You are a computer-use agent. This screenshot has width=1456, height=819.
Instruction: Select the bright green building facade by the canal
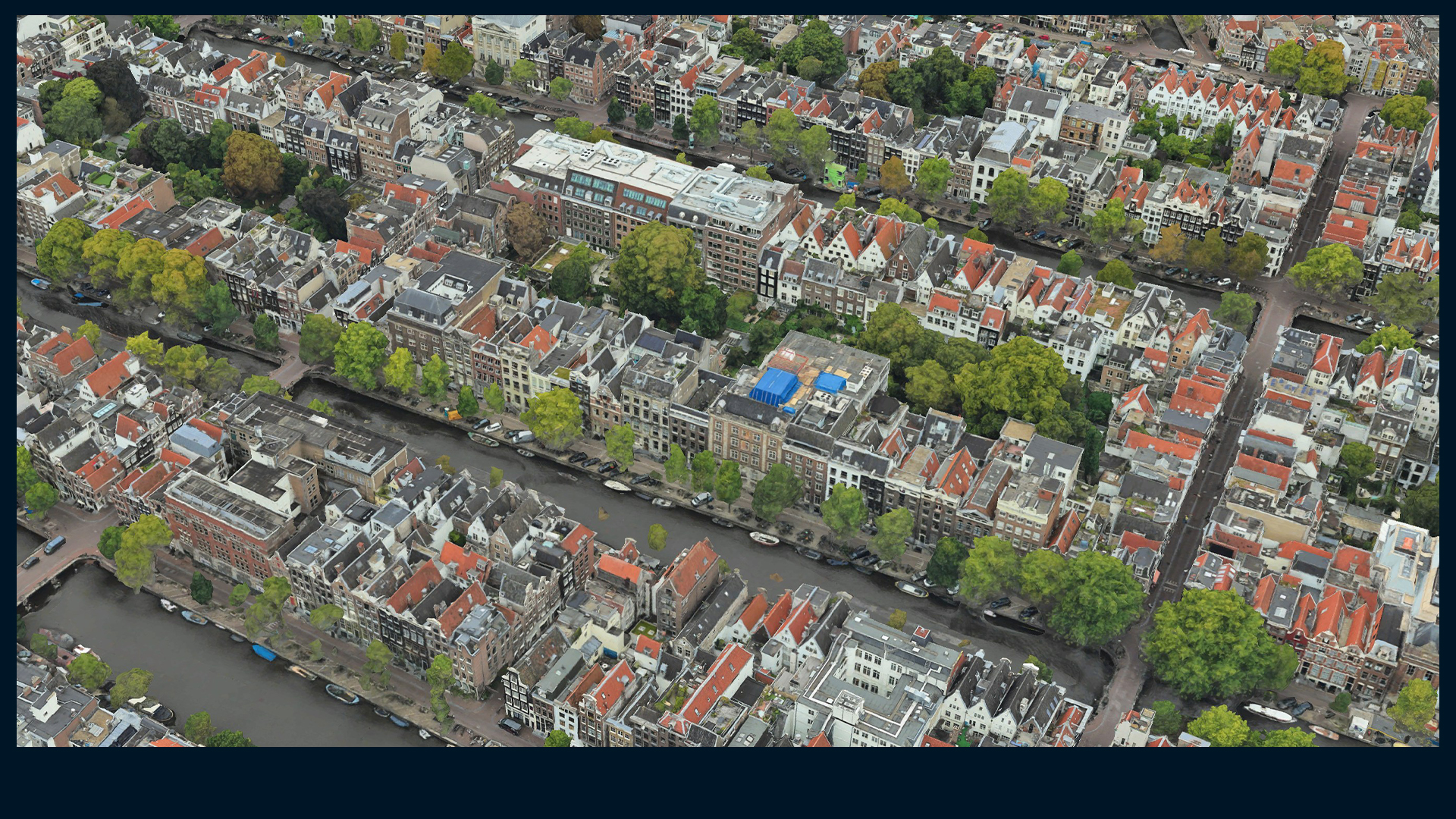835,175
